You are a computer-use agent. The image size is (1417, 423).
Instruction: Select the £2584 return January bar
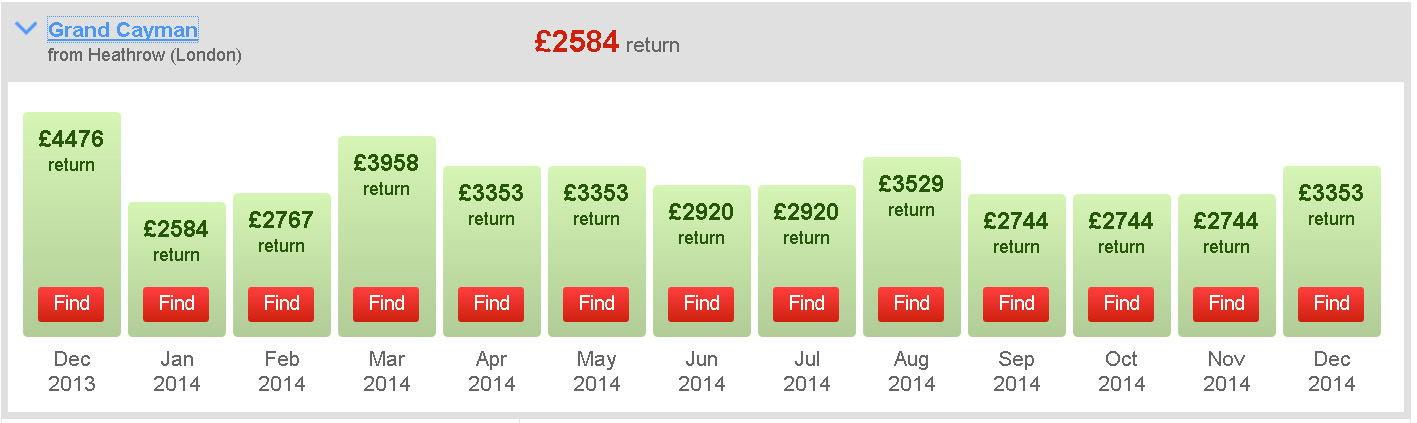click(x=177, y=269)
